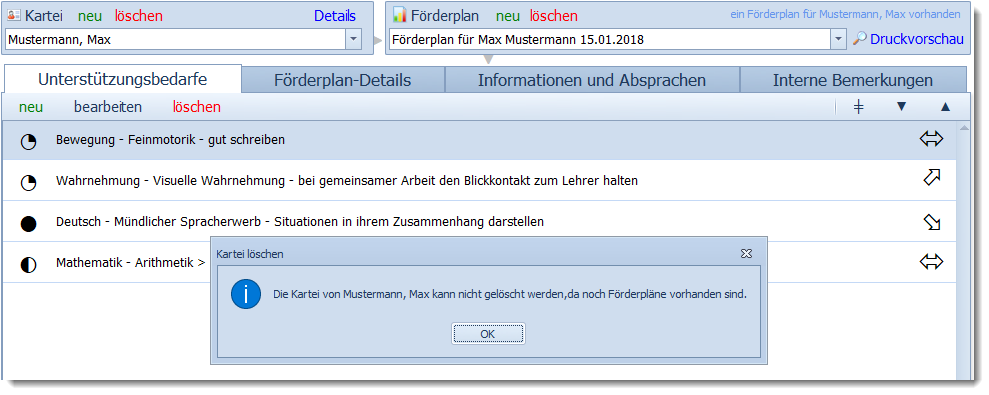Click the red löschen link beside Förderplan

pos(554,16)
